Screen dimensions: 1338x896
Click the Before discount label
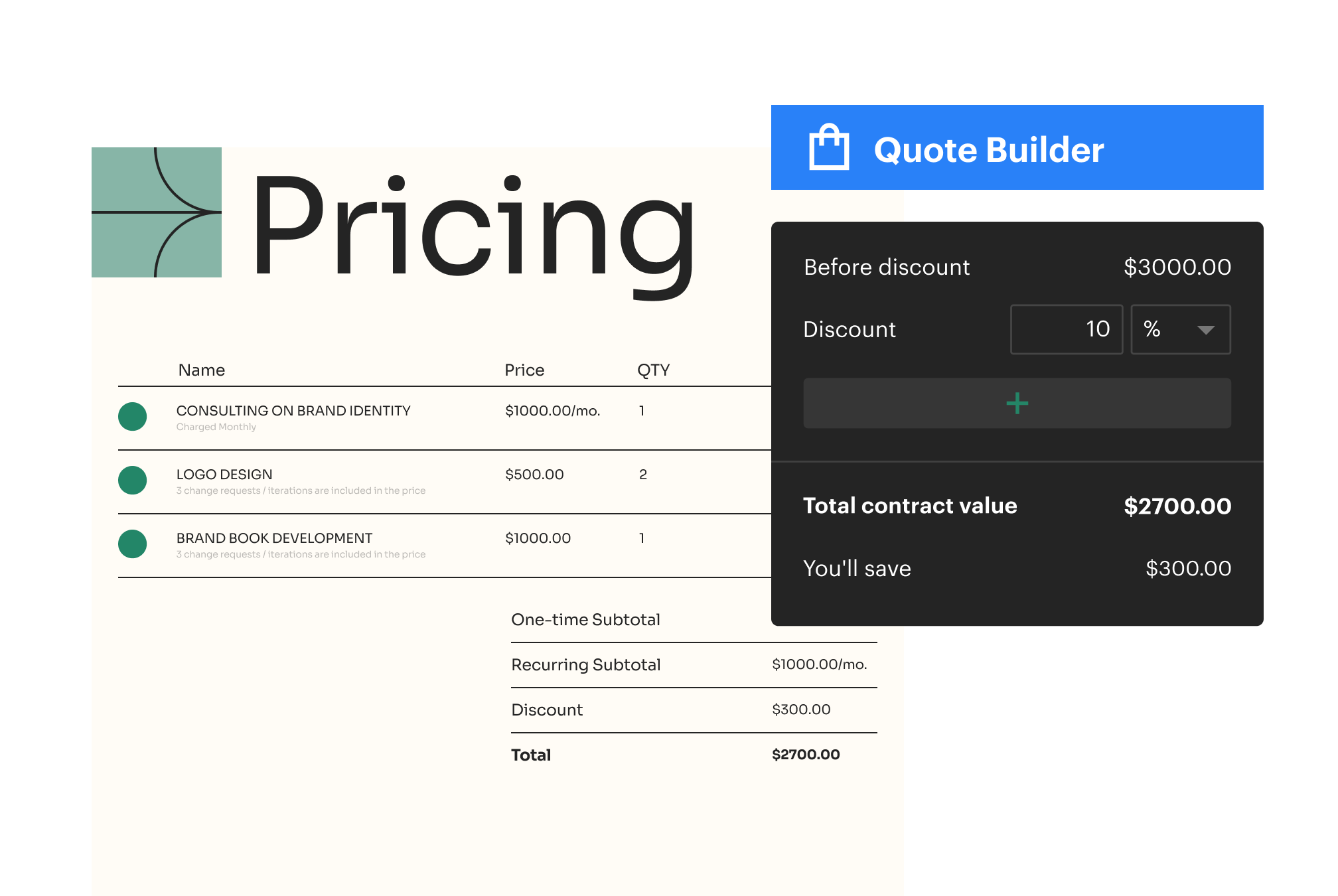pyautogui.click(x=887, y=267)
